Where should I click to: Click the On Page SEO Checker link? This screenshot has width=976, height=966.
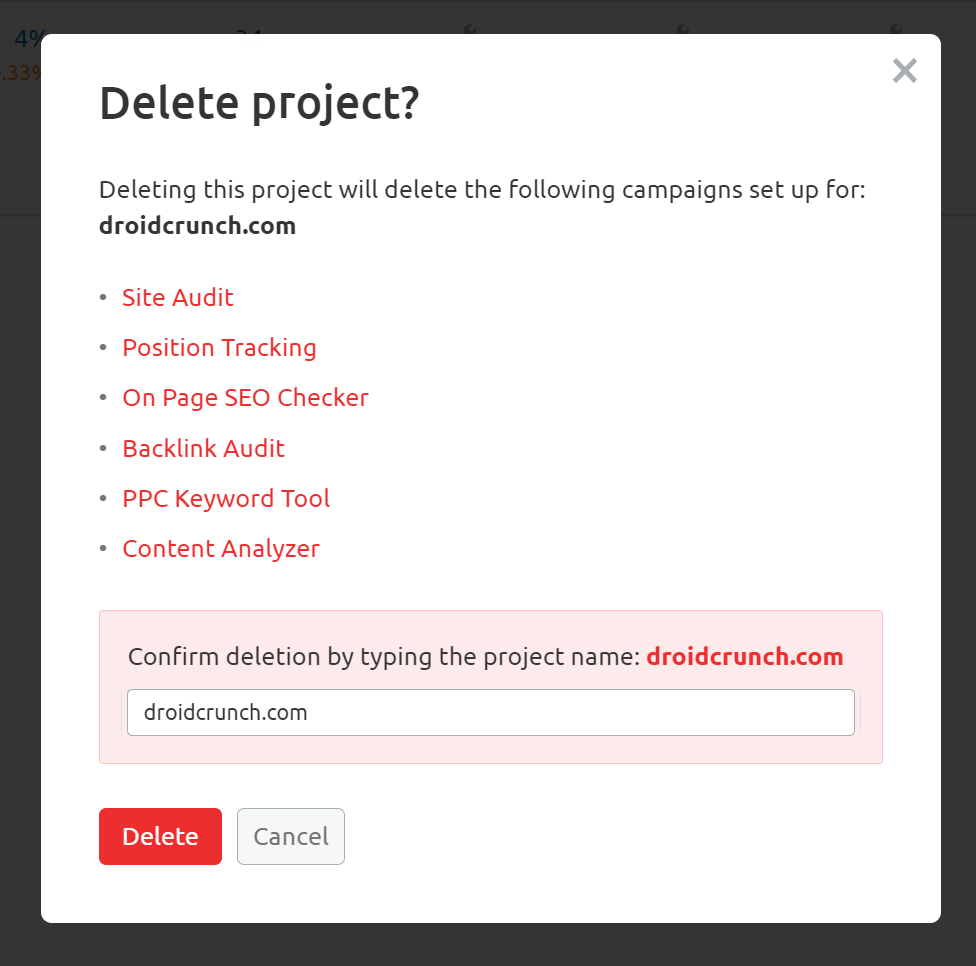tap(245, 398)
